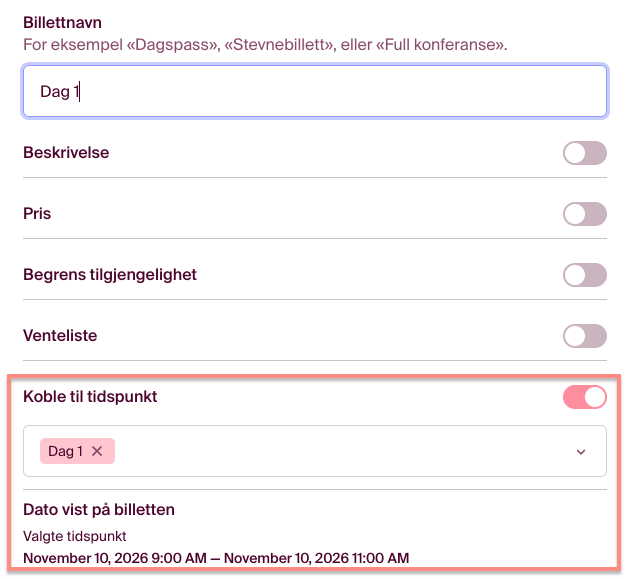Image resolution: width=629 pixels, height=579 pixels.
Task: Switch on the Venteliste toggle
Action: point(584,336)
